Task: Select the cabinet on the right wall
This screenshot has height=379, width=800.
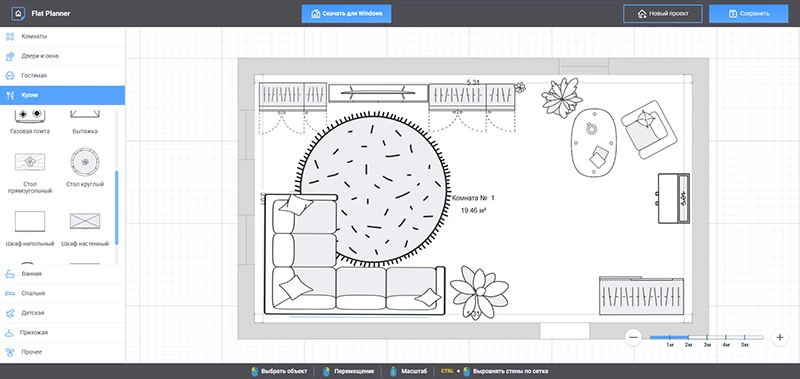Action: [673, 198]
